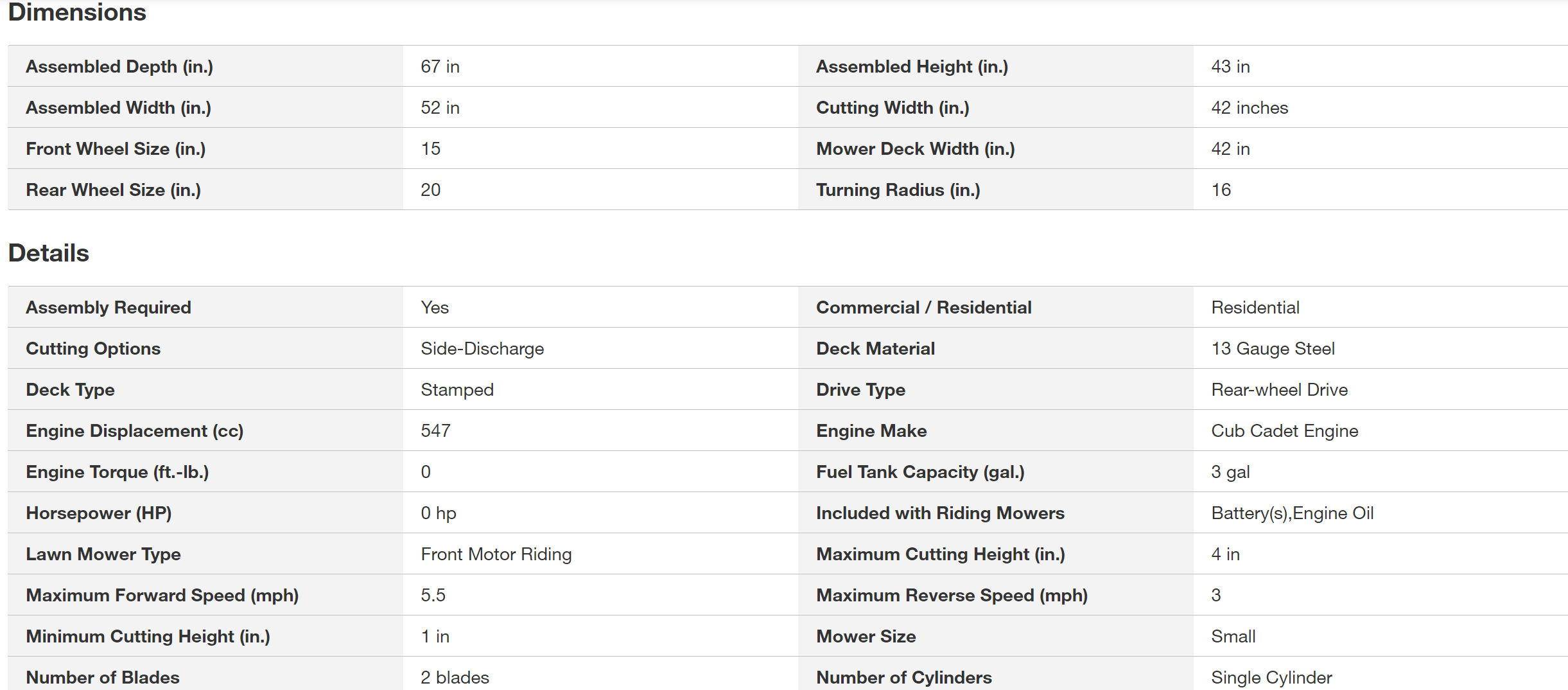Click the Engine Displacement (cc) label
Viewport: 1568px width, 690px height.
[134, 431]
